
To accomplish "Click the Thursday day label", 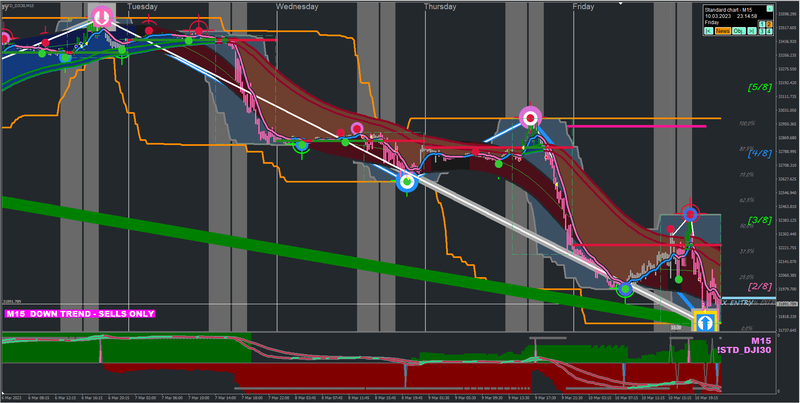I will [440, 7].
